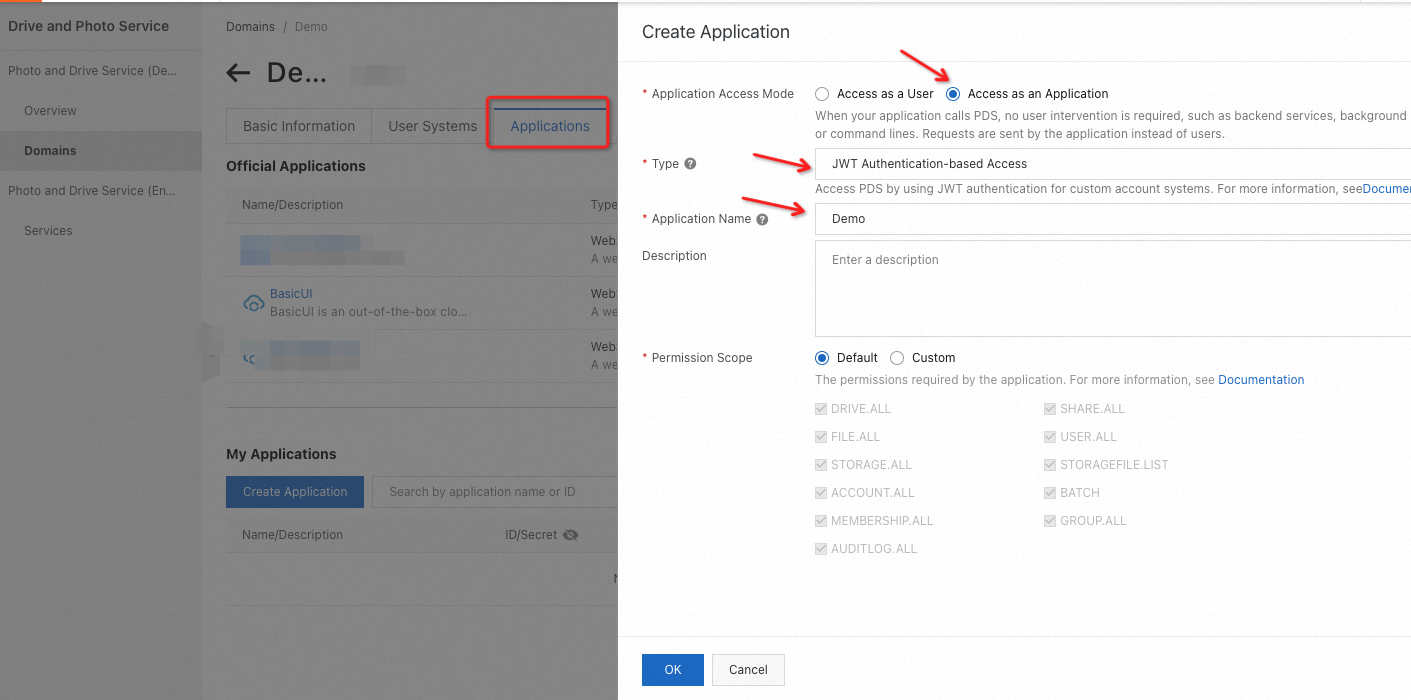Image resolution: width=1411 pixels, height=700 pixels.
Task: Toggle the DRIVE.ALL checkbox
Action: 822,409
